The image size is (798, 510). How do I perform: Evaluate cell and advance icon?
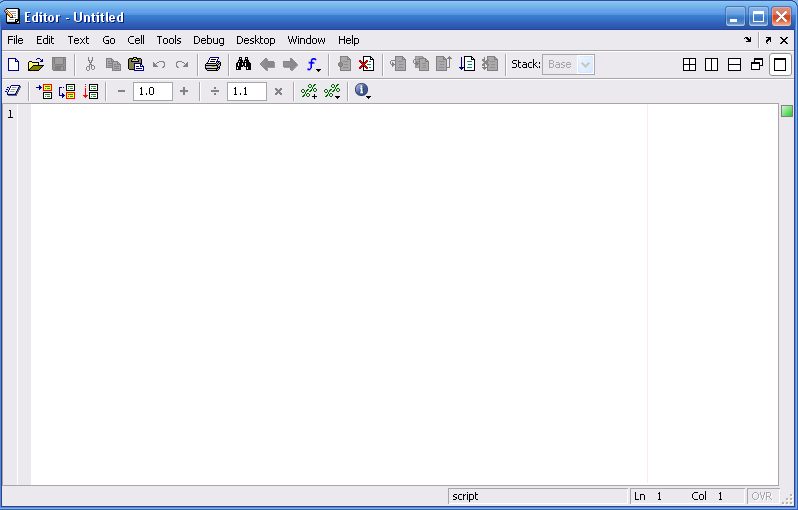pos(67,92)
